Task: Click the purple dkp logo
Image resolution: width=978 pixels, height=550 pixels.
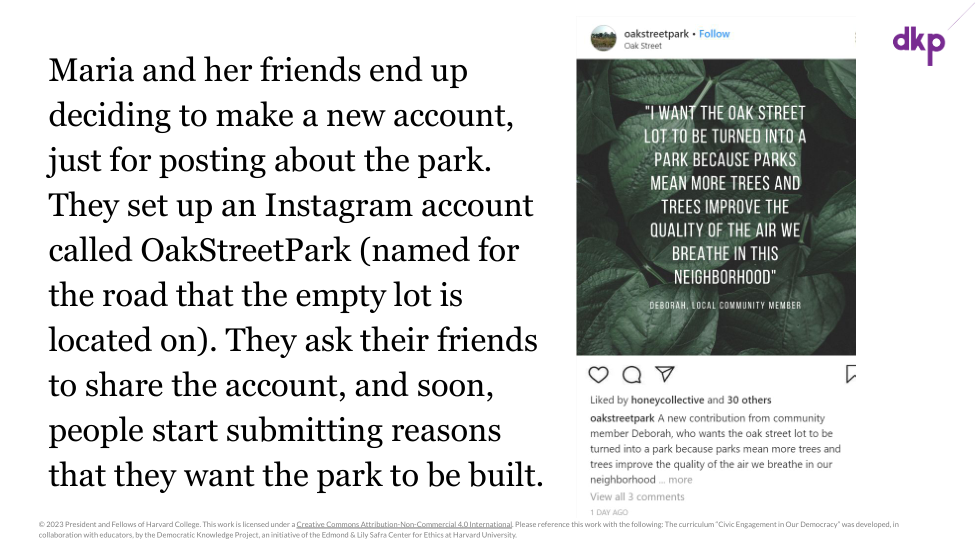Action: (918, 41)
